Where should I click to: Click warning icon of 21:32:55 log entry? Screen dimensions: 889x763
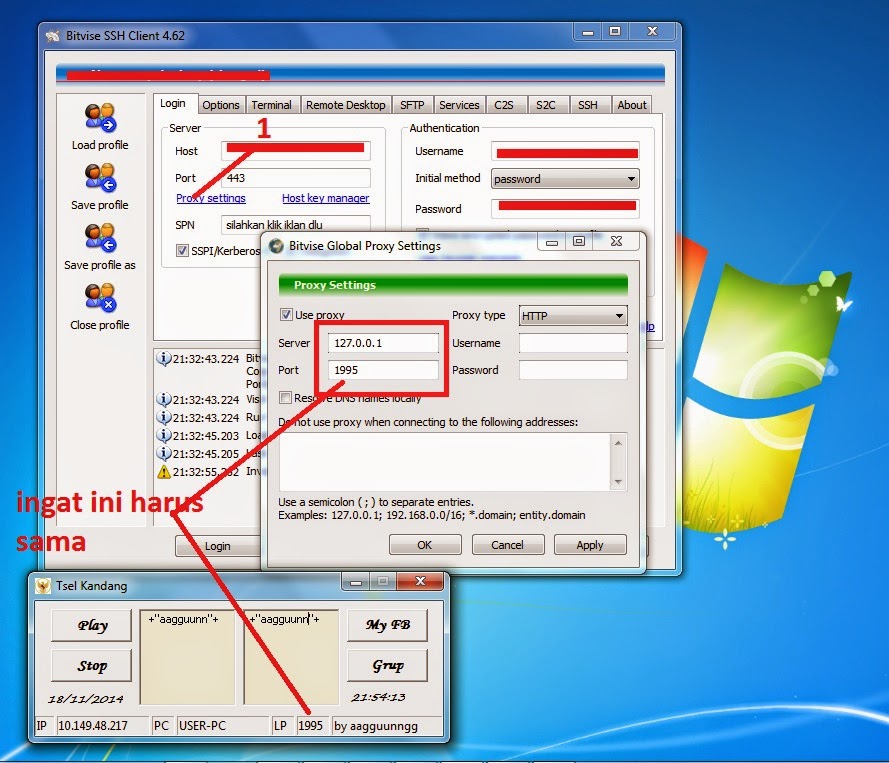(x=163, y=472)
